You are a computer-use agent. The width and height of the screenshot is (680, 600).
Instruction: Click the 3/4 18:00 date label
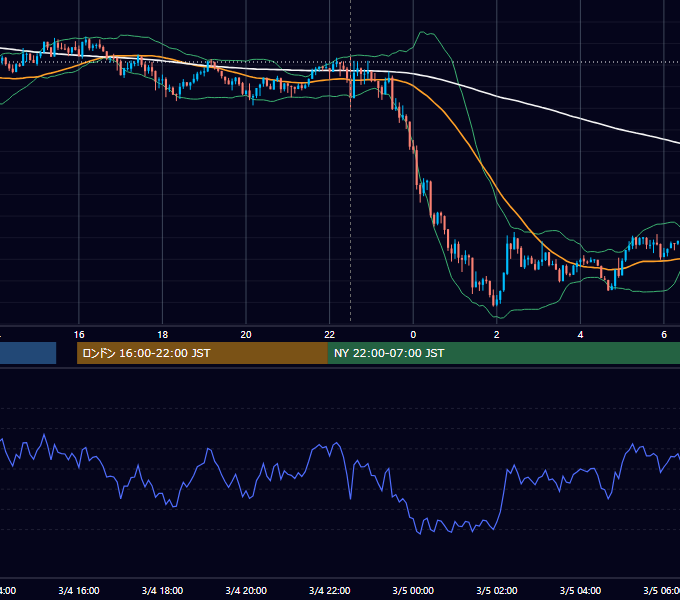(x=162, y=590)
